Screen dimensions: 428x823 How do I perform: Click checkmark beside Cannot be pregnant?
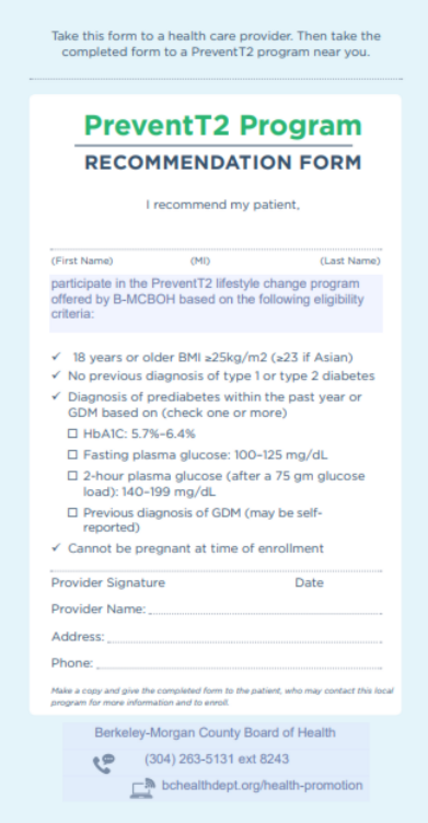[x=56, y=548]
